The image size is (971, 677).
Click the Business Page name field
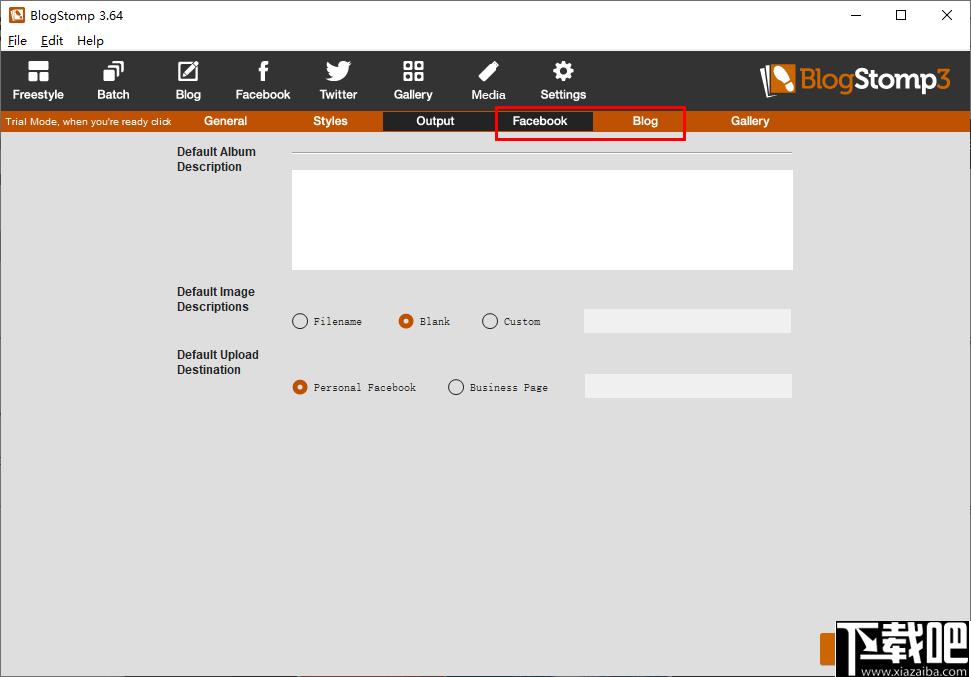coord(688,386)
